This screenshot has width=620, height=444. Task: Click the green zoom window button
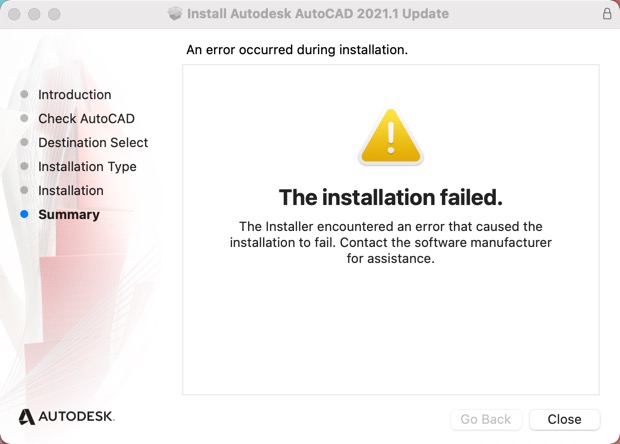point(54,15)
